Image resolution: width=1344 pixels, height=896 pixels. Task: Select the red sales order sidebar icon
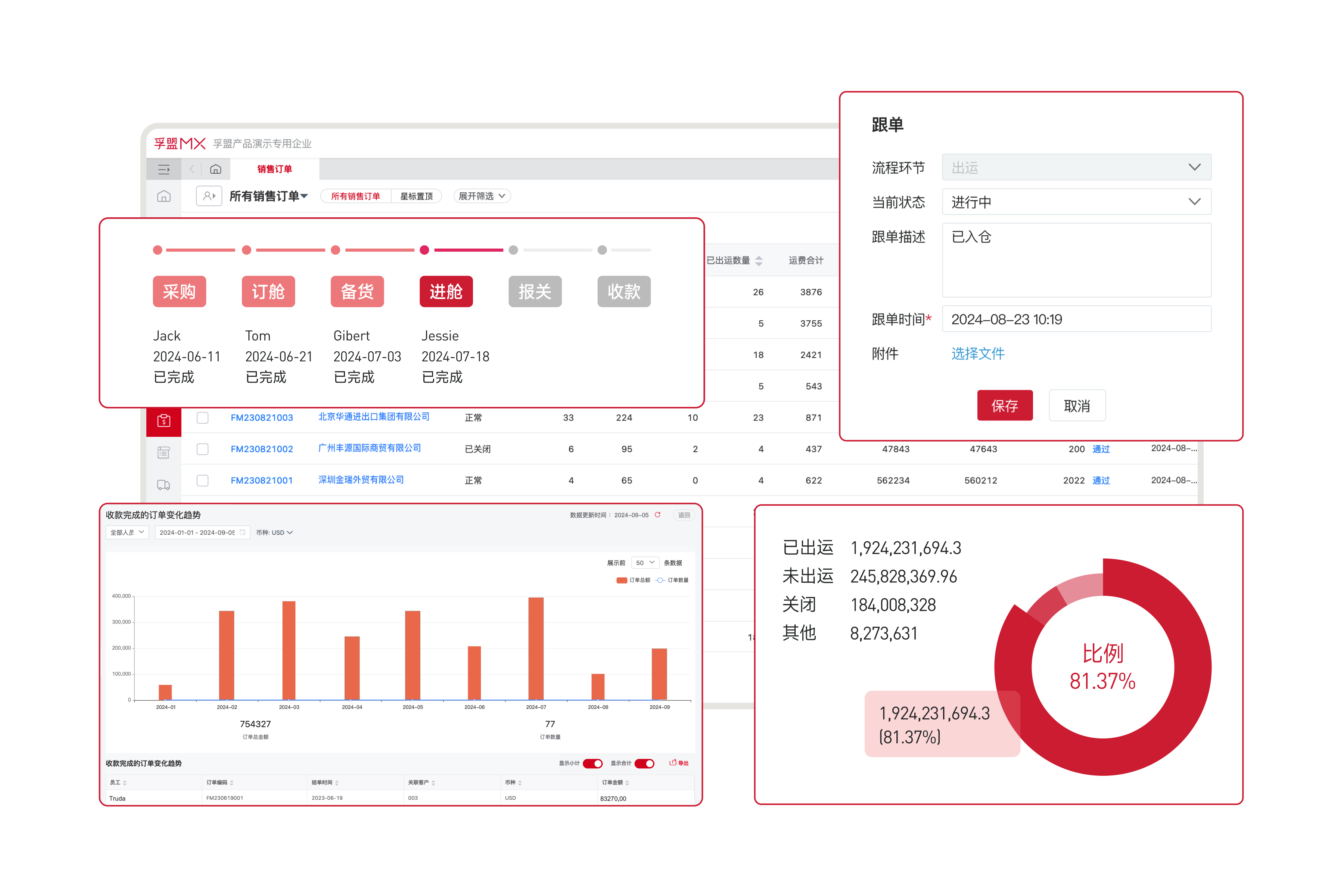[164, 421]
